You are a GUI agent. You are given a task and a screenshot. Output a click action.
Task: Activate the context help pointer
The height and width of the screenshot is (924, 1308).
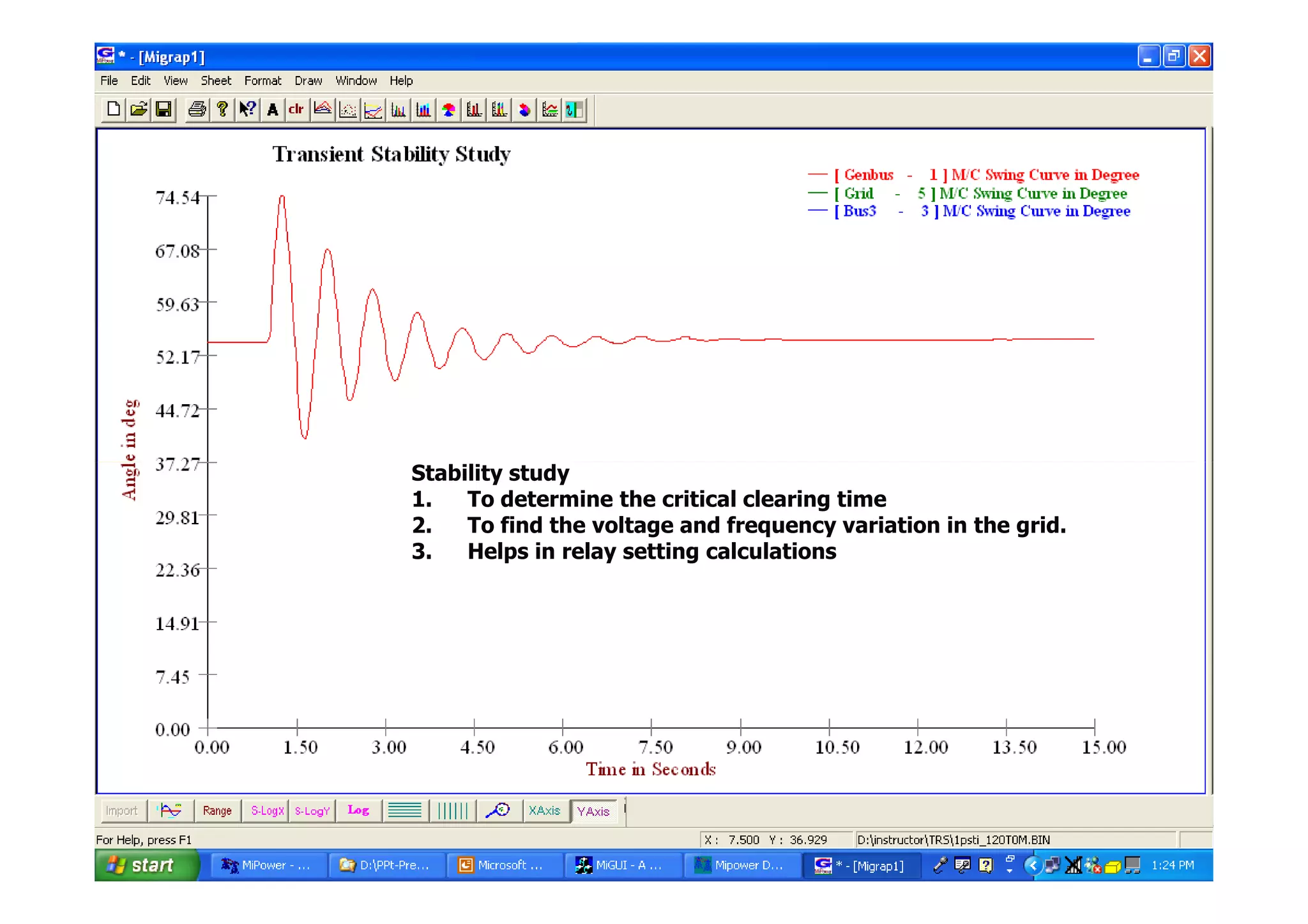click(x=247, y=110)
